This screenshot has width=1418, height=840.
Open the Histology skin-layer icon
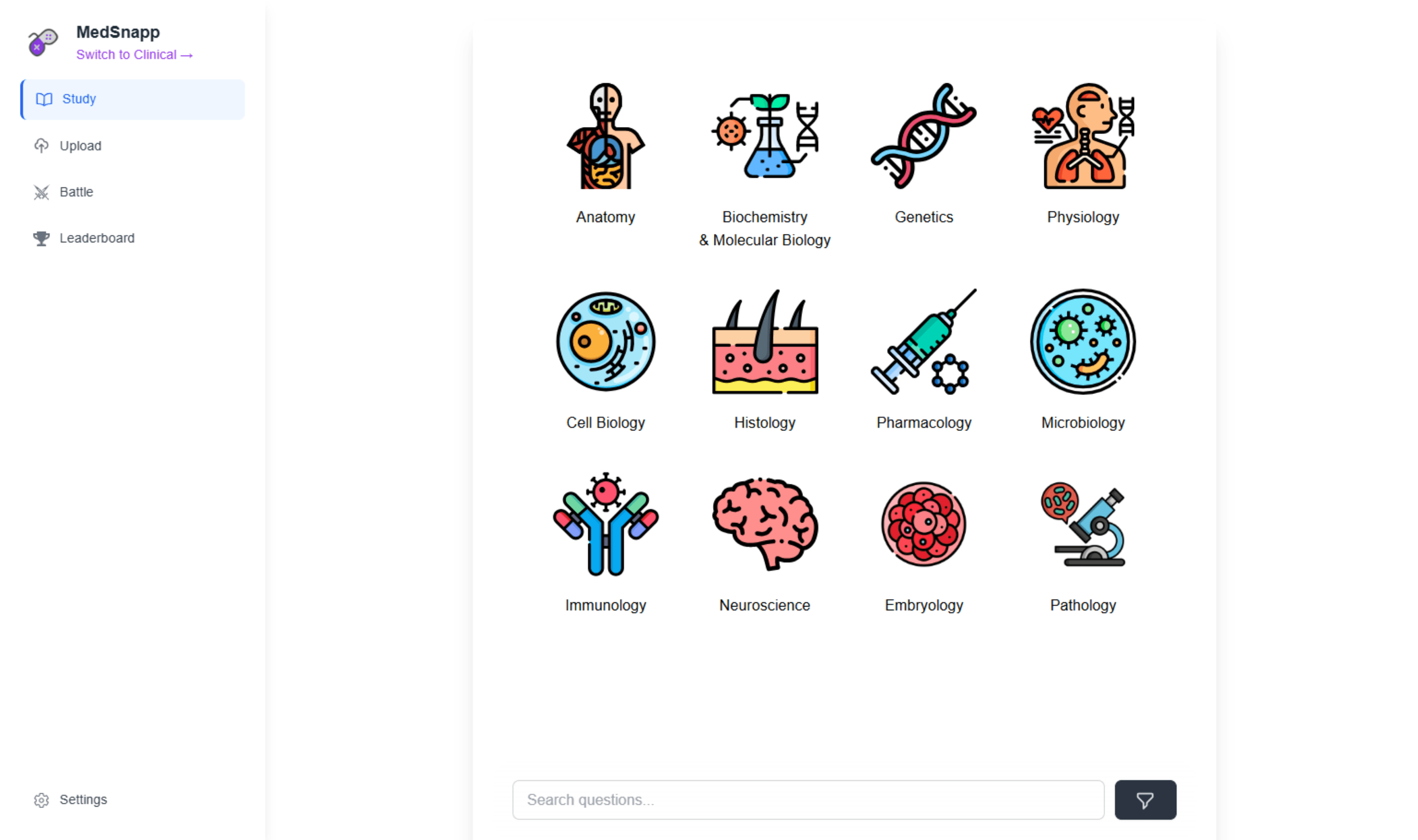pyautogui.click(x=764, y=341)
